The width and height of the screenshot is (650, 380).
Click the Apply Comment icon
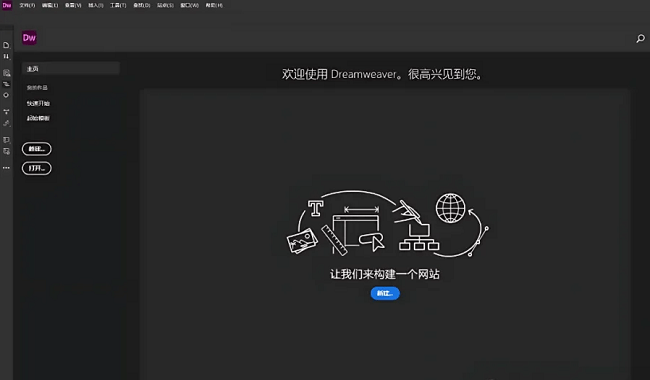pos(6,140)
